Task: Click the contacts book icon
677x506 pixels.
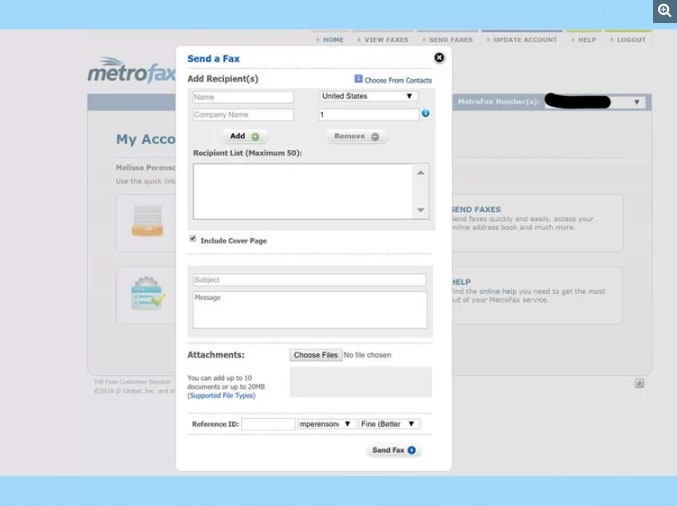Action: [x=358, y=79]
